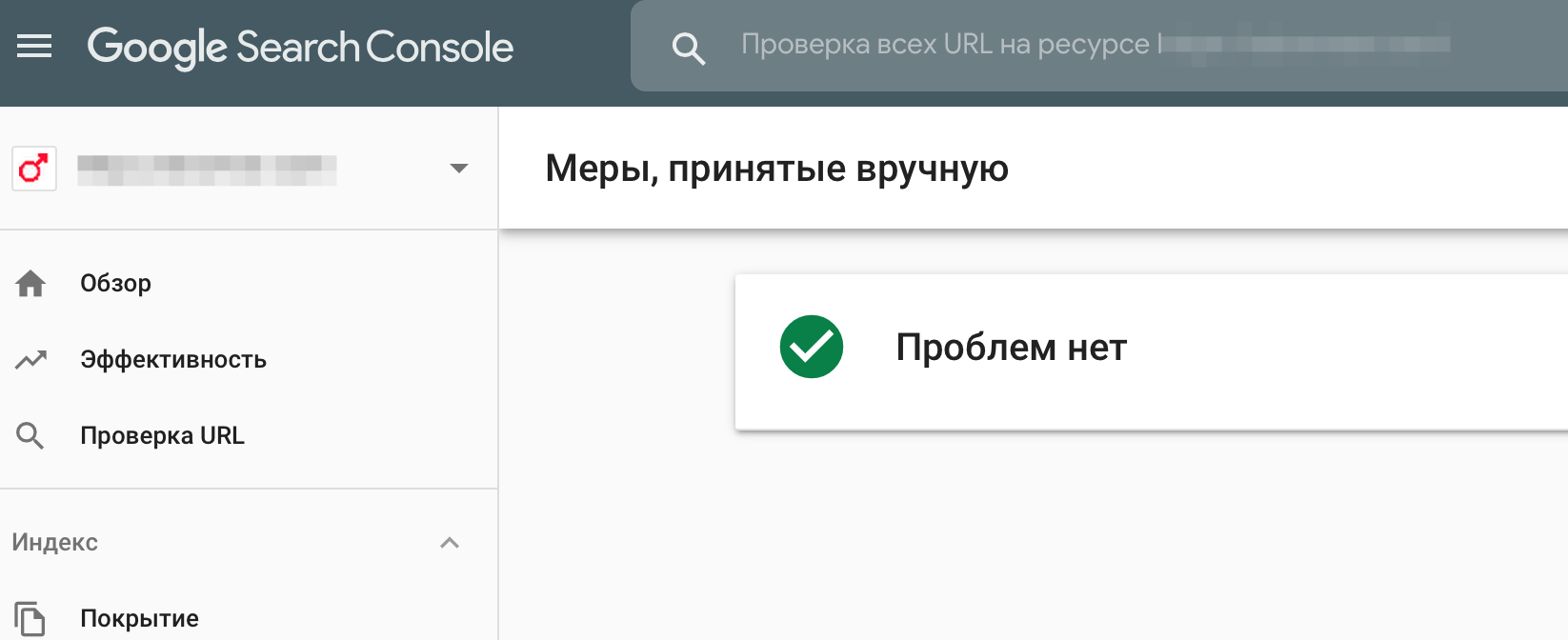The image size is (1568, 640).
Task: Click the pages icon next to Покрытие
Action: pos(30,618)
